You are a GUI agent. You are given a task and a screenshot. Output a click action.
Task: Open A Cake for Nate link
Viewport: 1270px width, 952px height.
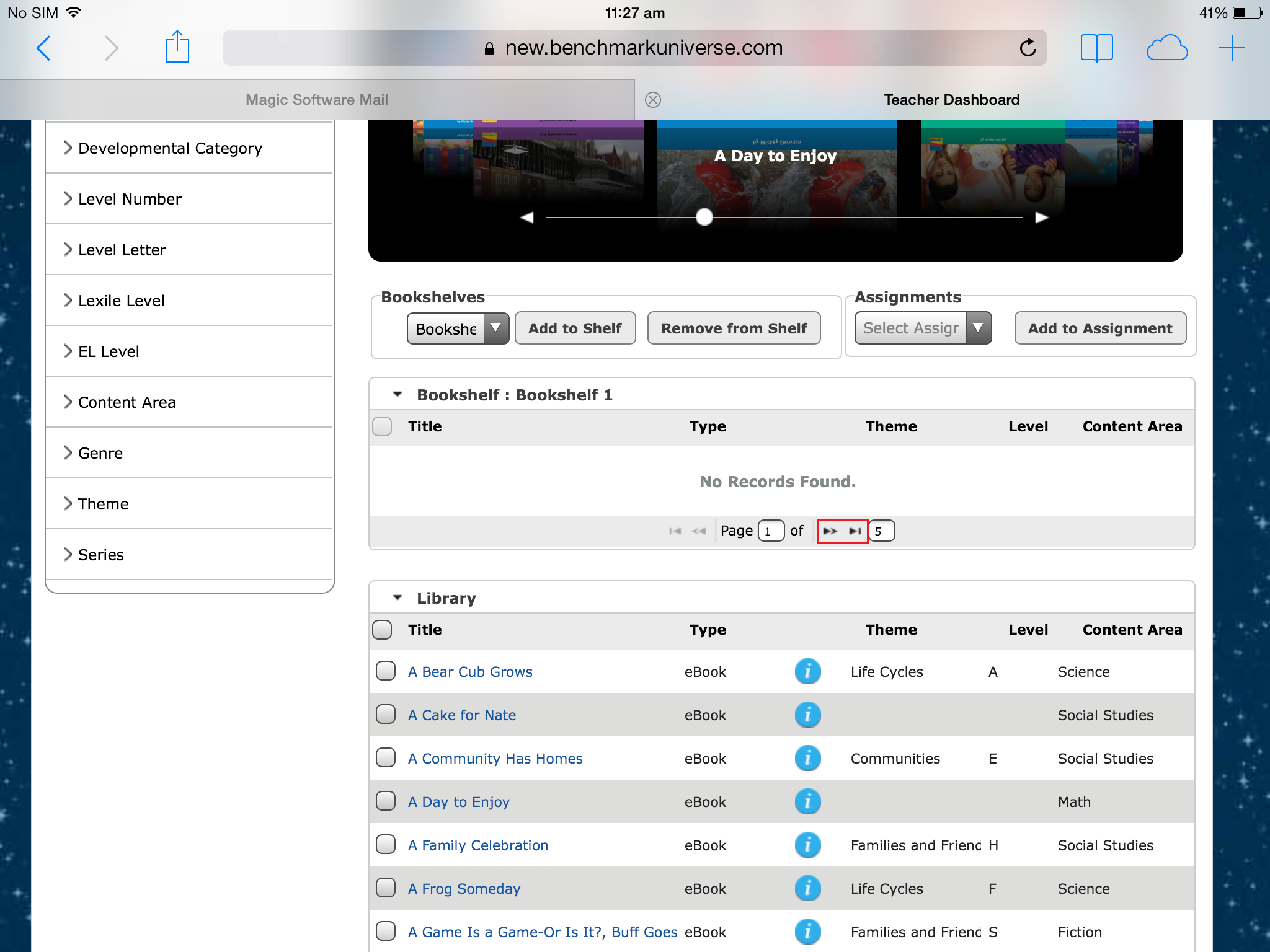point(462,715)
